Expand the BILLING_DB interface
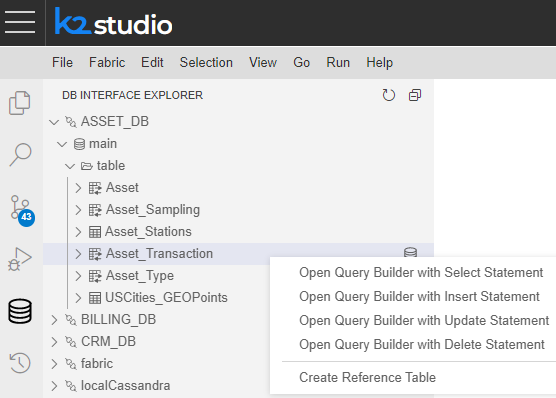Image resolution: width=556 pixels, height=398 pixels. (54, 320)
